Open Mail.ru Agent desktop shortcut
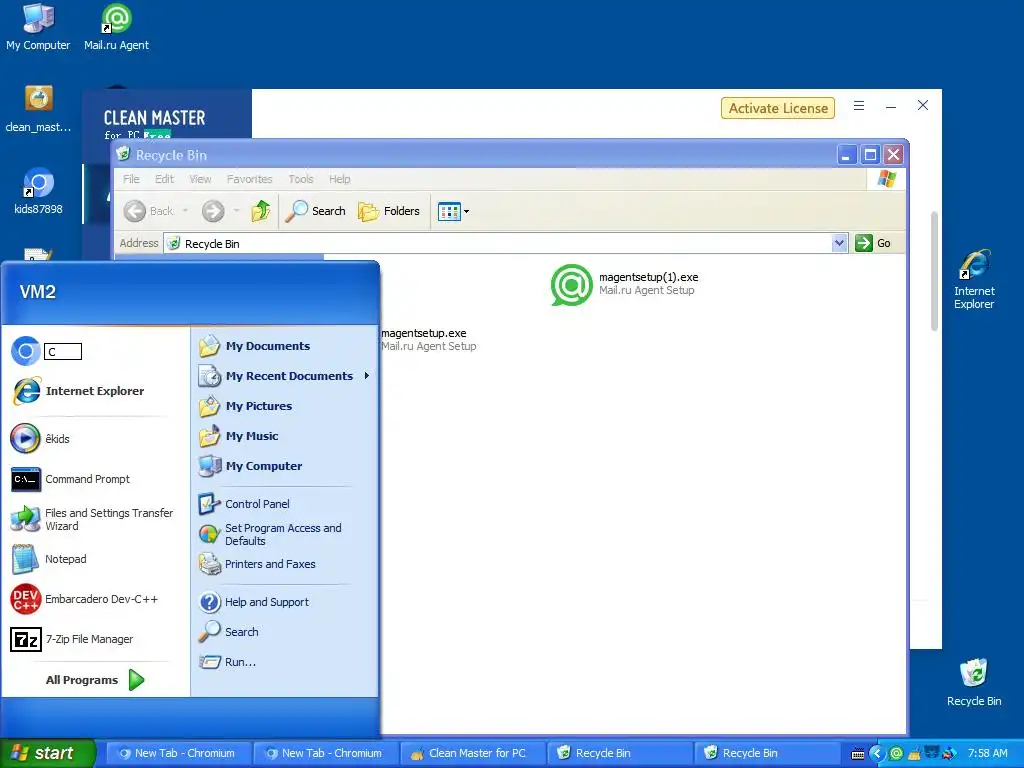This screenshot has height=768, width=1024. [116, 27]
